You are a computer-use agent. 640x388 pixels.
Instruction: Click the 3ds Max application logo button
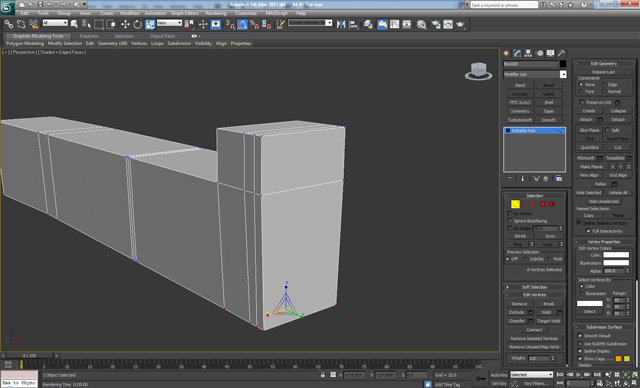(x=7, y=7)
